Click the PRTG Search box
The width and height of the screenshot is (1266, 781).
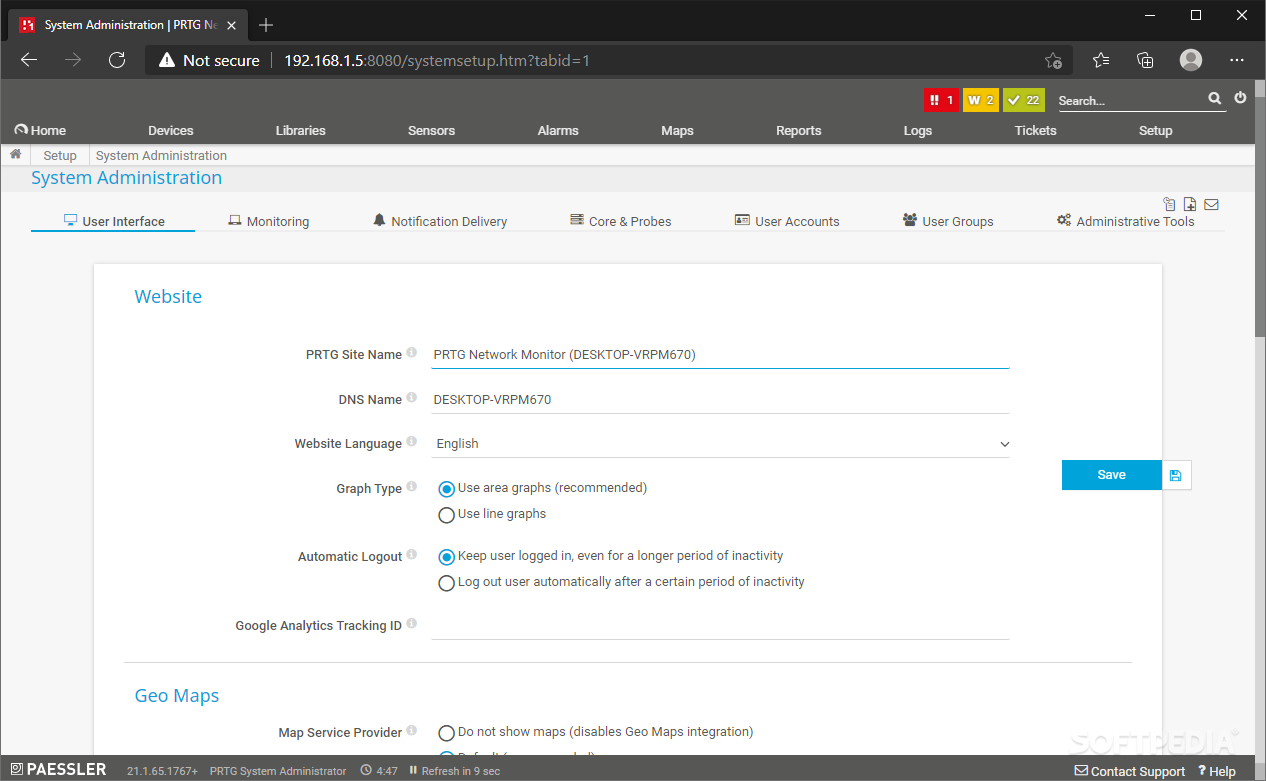tap(1130, 100)
